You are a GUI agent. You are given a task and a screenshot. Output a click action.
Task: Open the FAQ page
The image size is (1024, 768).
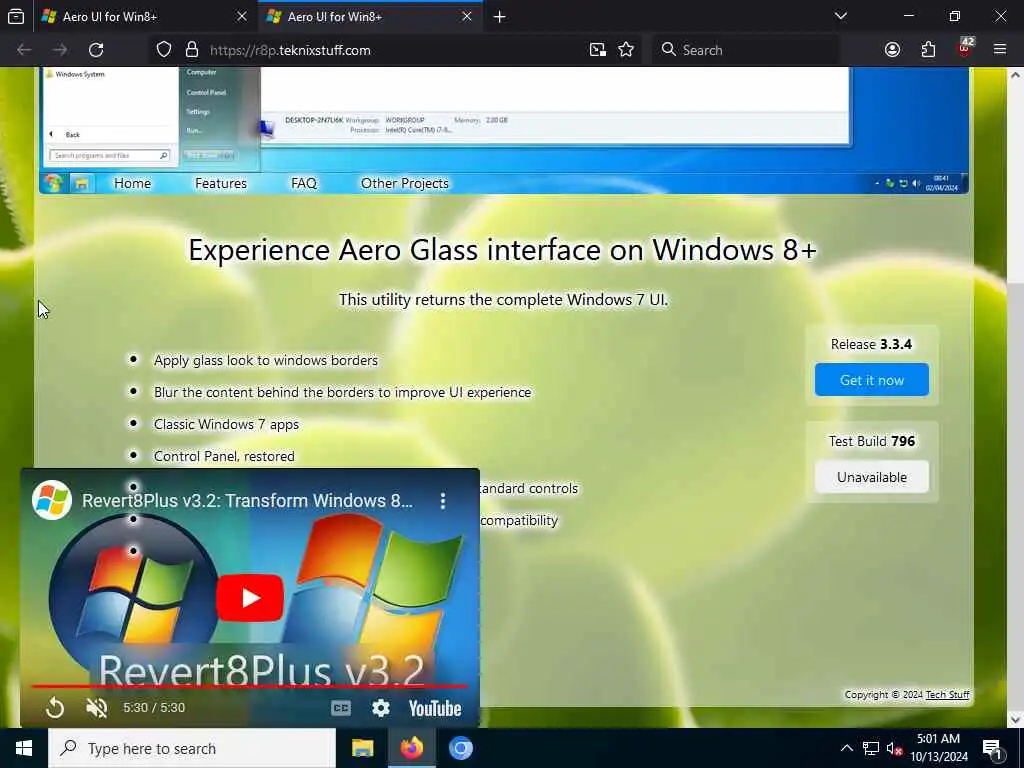tap(304, 184)
